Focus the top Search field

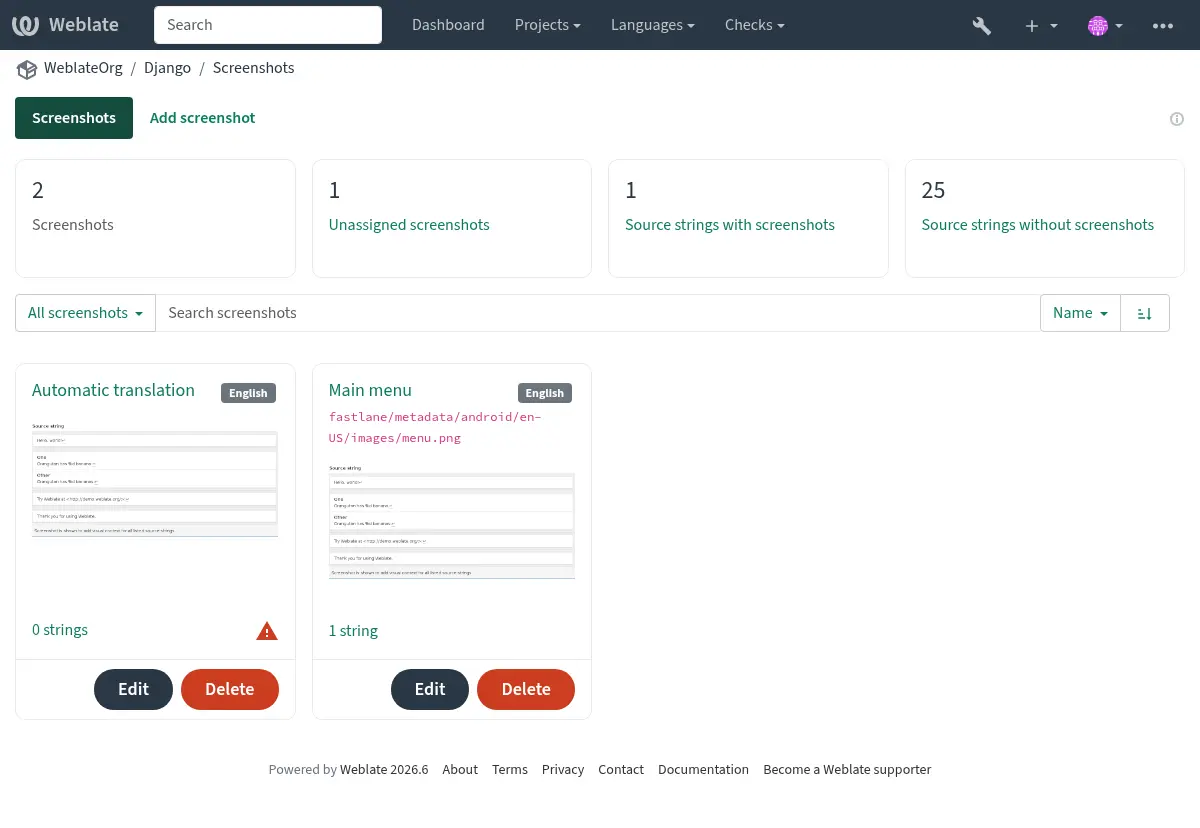(x=268, y=25)
